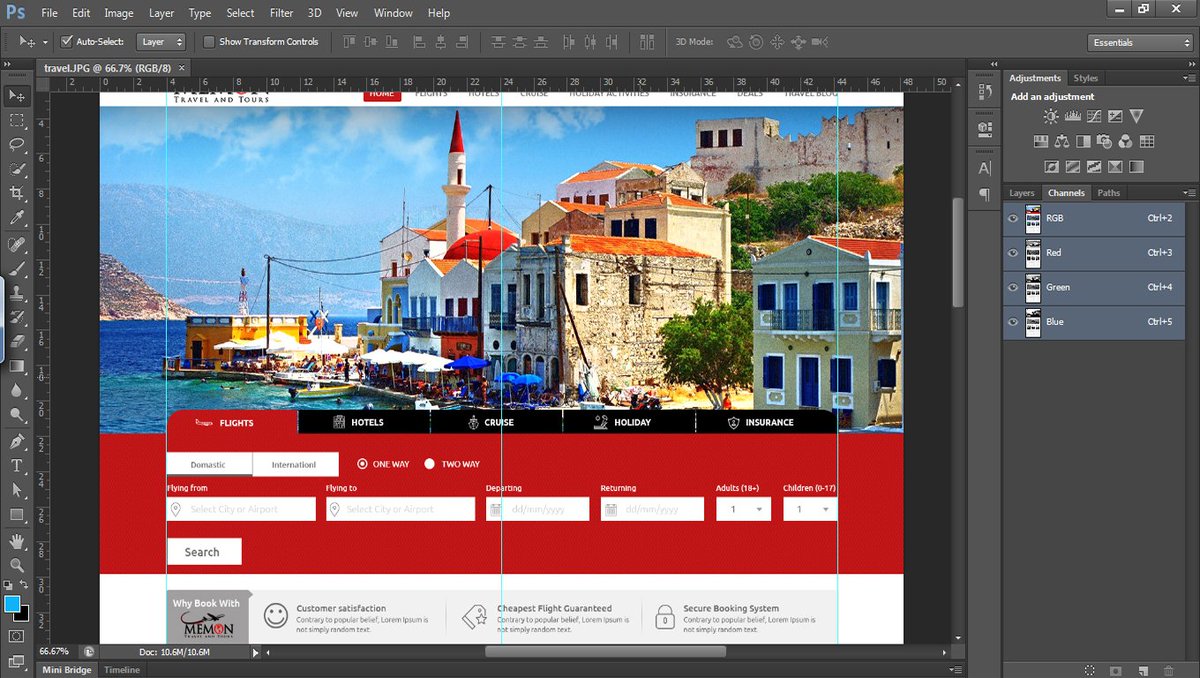Screen dimensions: 1200x678
Task: Open the Essentials workspace dropdown
Action: point(1140,43)
